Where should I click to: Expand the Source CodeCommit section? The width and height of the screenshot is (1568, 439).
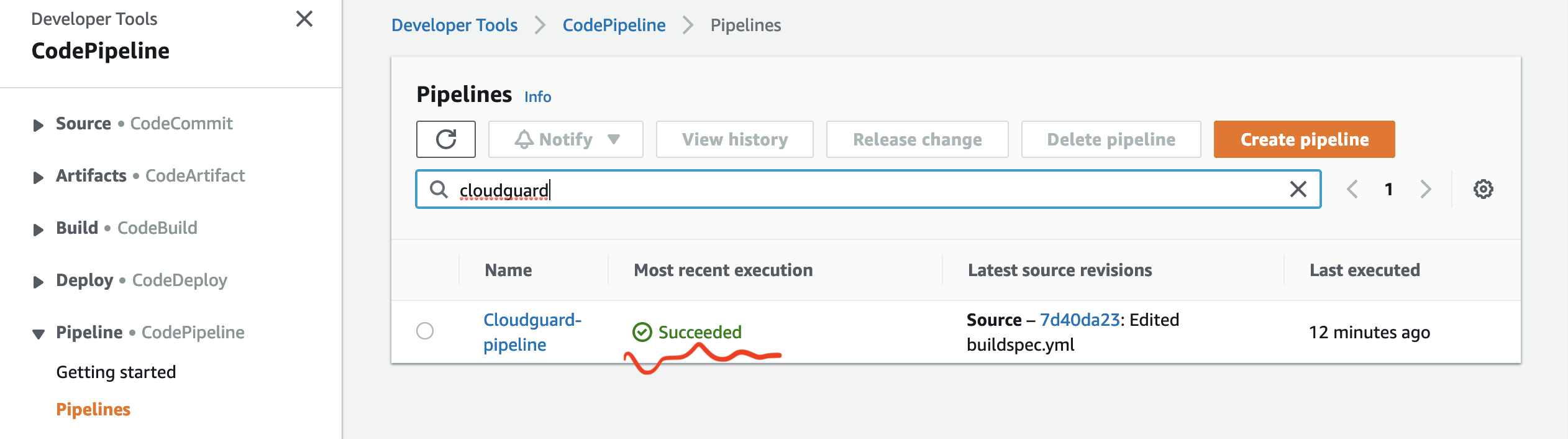coord(39,125)
